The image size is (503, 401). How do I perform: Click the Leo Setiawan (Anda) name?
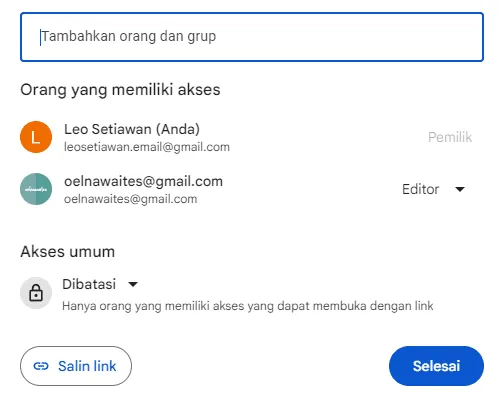[x=132, y=129]
